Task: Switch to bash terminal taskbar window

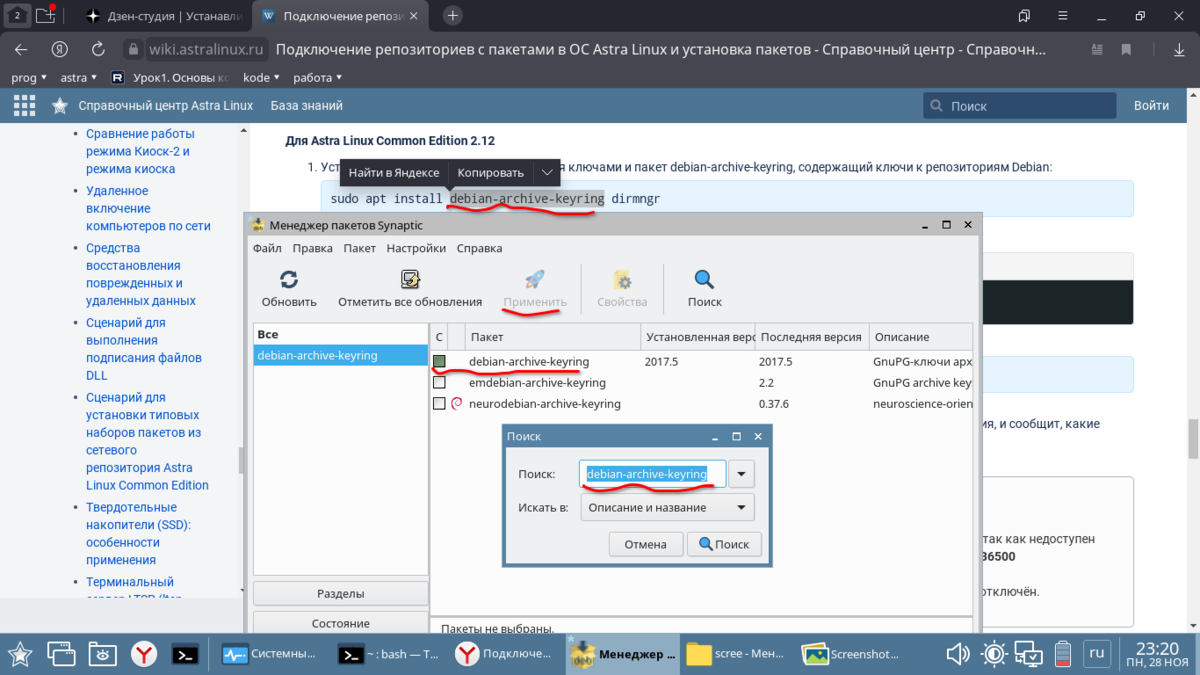Action: [x=388, y=654]
